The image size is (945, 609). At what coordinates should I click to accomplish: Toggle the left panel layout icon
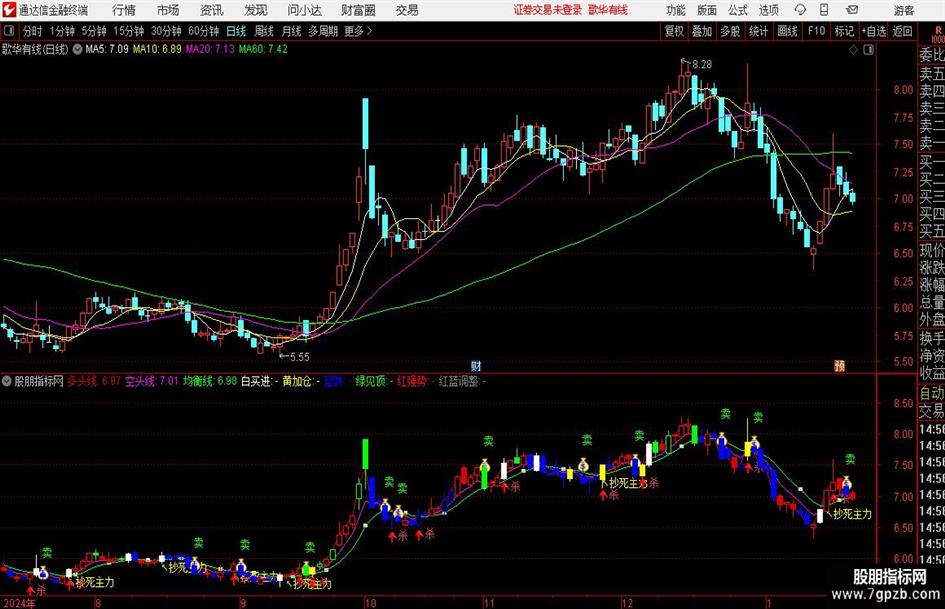coord(9,31)
